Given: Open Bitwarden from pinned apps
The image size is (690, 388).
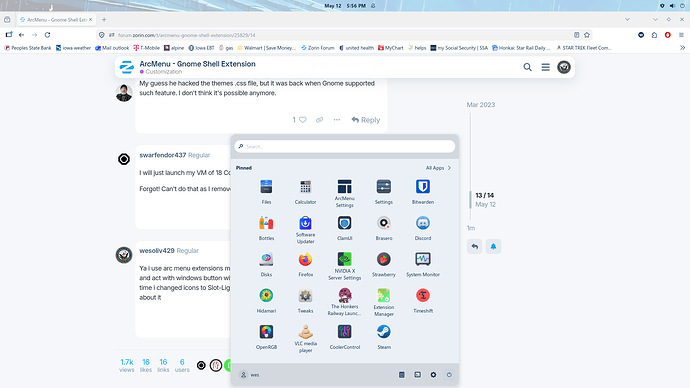Looking at the screenshot, I should [422, 191].
